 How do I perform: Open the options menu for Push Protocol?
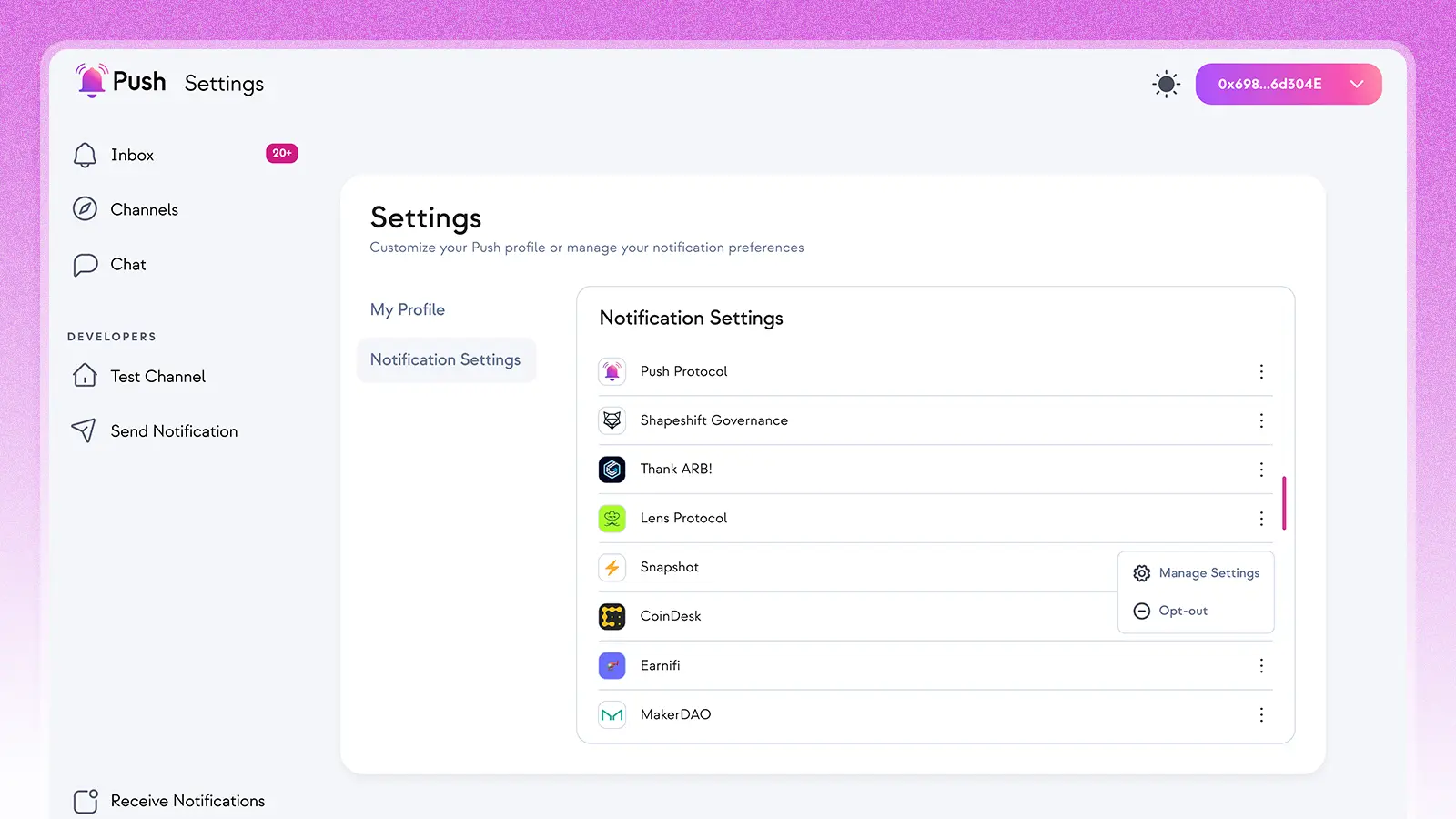1261,371
